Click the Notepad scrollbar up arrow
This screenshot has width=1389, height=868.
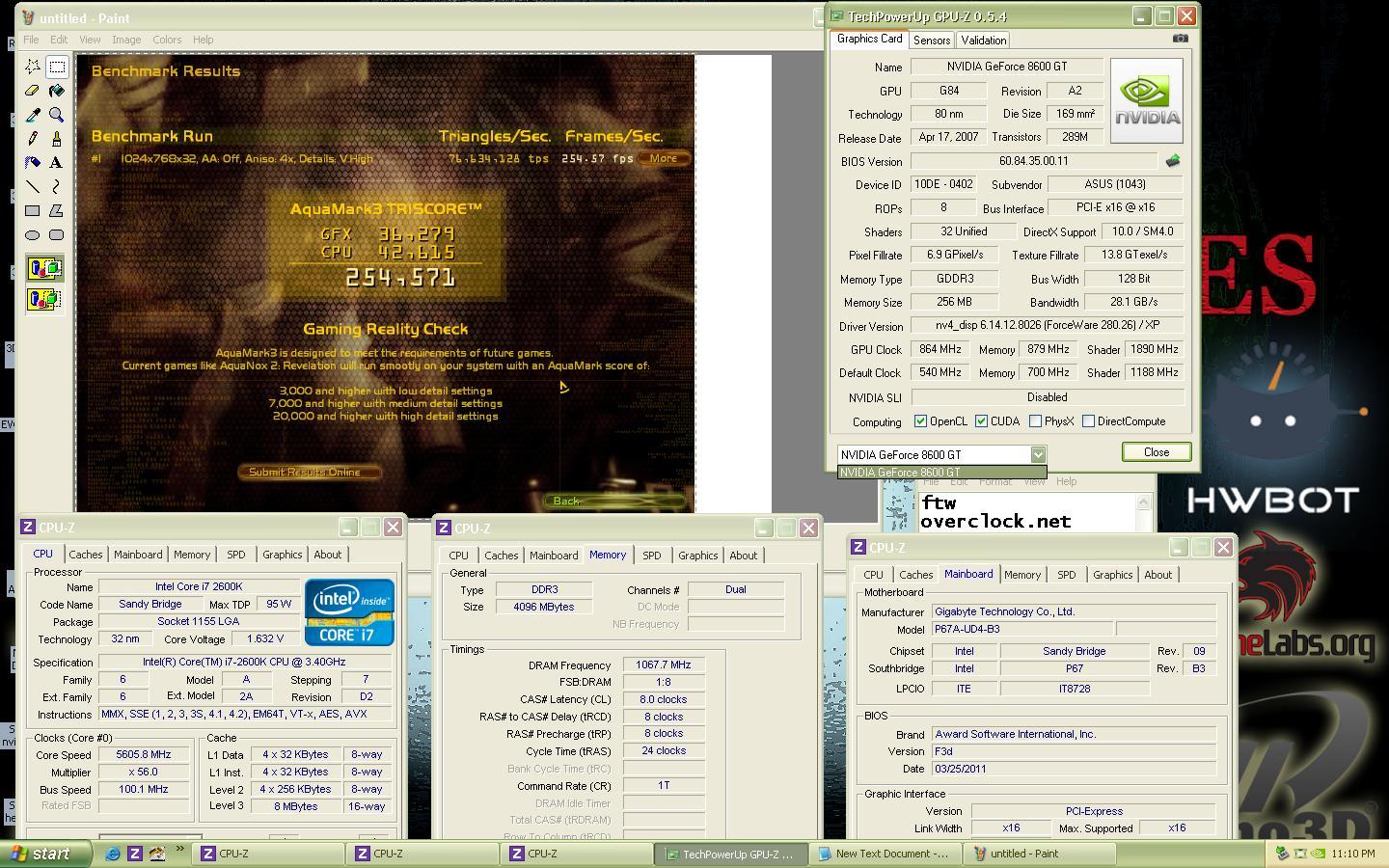[1144, 502]
